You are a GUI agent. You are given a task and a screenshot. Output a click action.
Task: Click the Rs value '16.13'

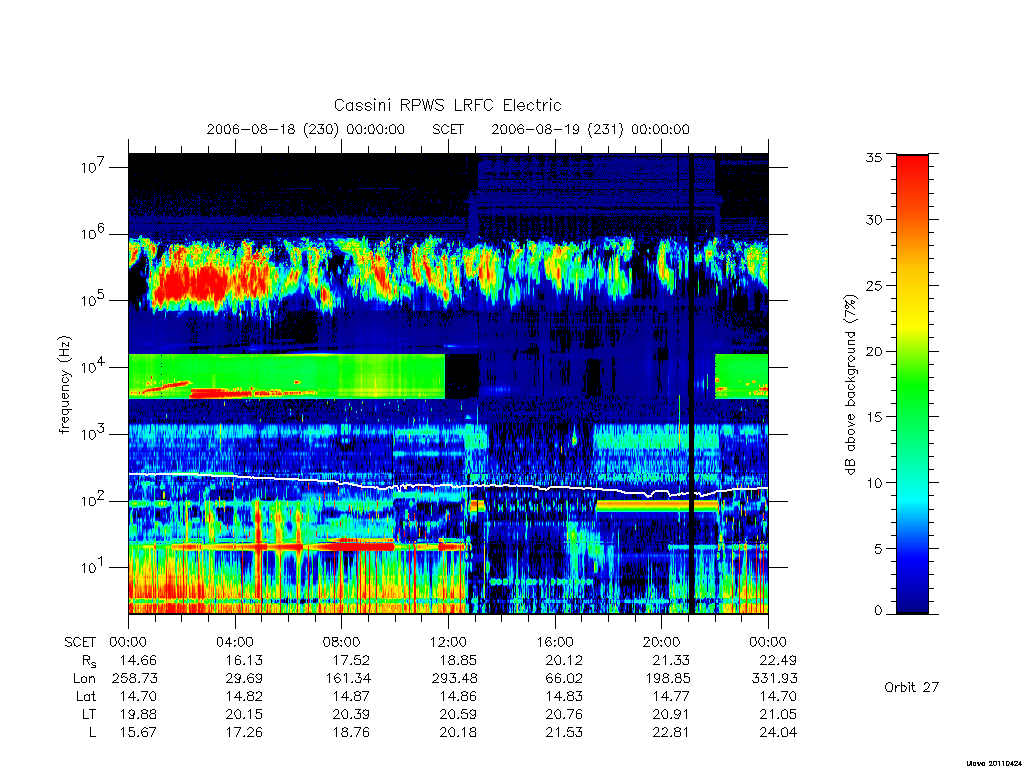pos(244,660)
